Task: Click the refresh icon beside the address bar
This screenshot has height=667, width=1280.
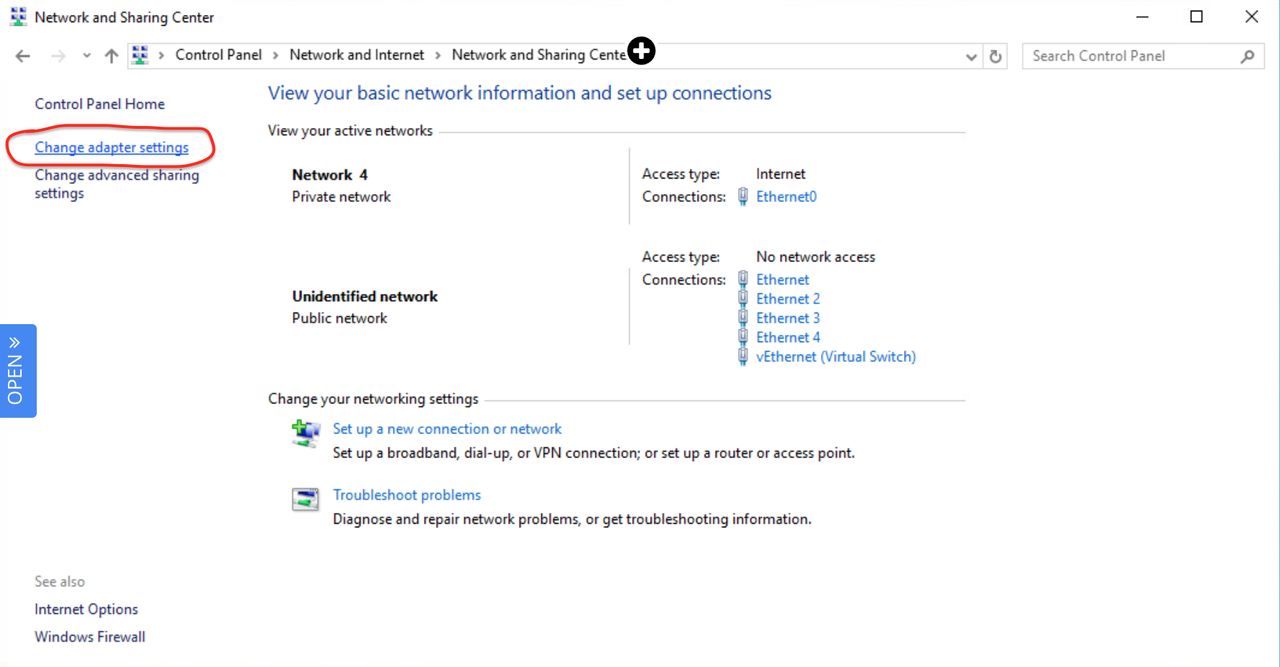Action: click(x=995, y=56)
